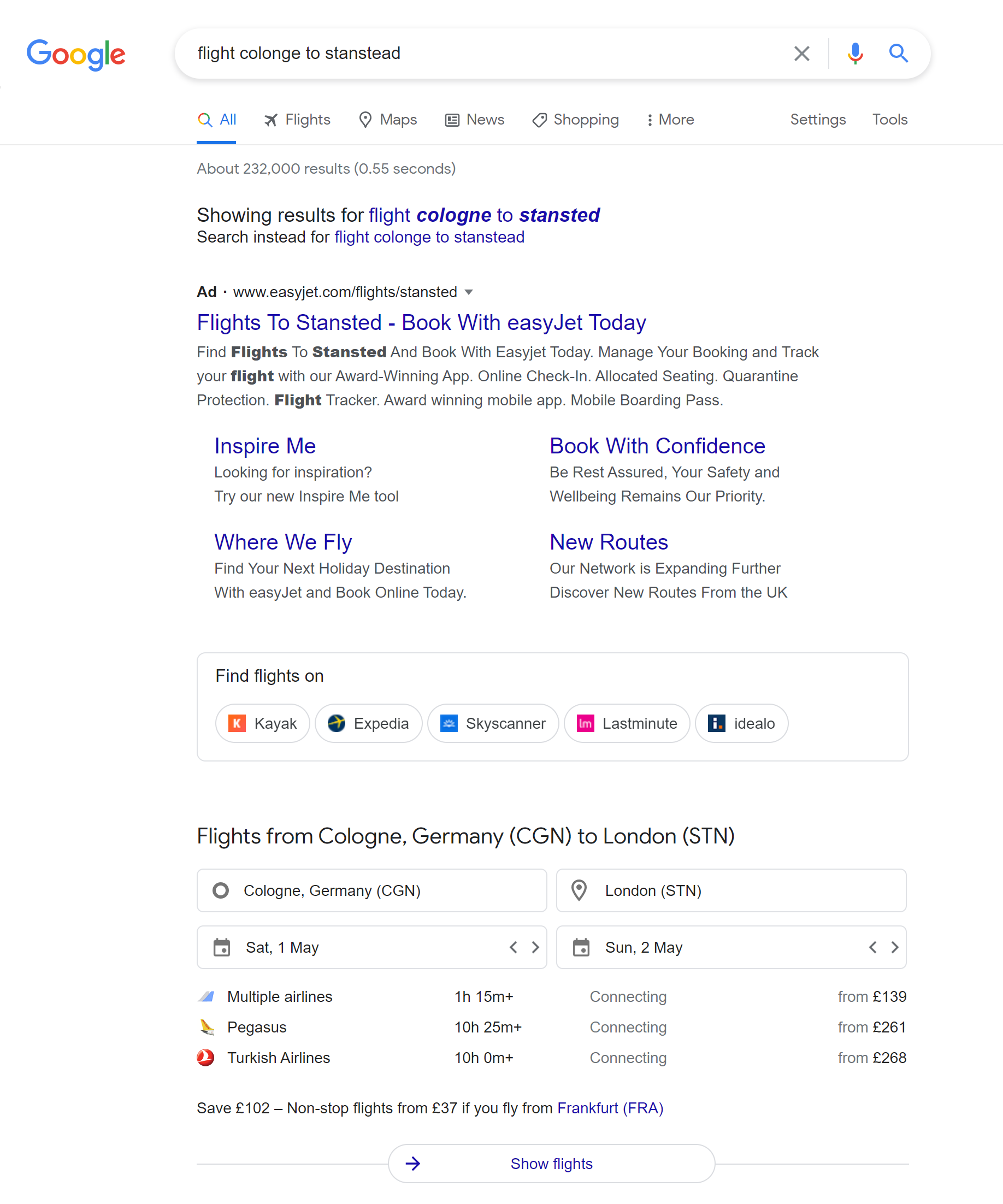Viewport: 1003px width, 1204px height.
Task: Click the 'from £139' price
Action: pos(872,997)
